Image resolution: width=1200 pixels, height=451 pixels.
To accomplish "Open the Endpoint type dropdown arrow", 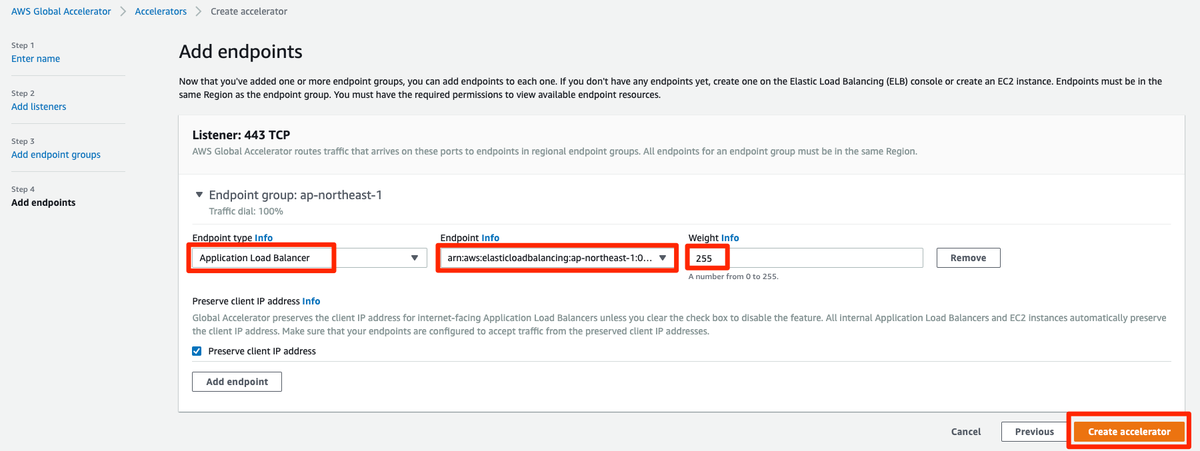I will pyautogui.click(x=414, y=258).
